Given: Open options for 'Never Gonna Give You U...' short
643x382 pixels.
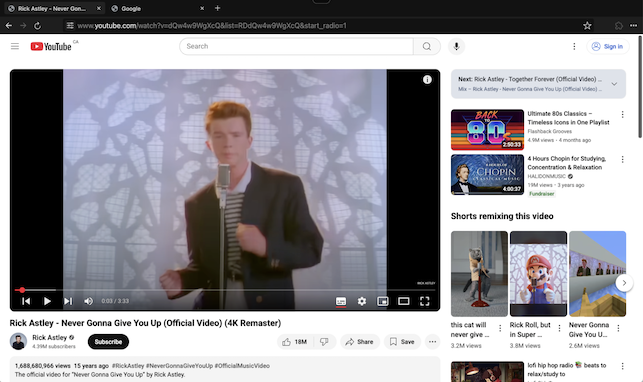Looking at the screenshot, I should coord(618,328).
